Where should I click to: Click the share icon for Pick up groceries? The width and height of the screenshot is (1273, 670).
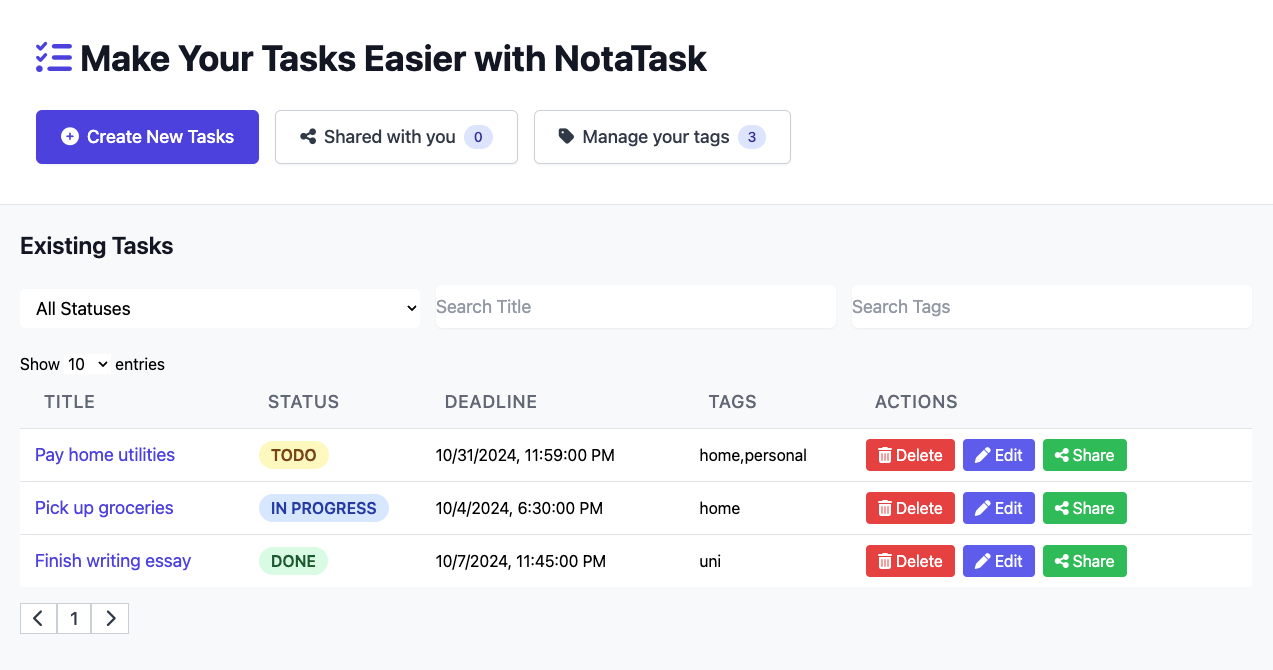click(x=1062, y=508)
